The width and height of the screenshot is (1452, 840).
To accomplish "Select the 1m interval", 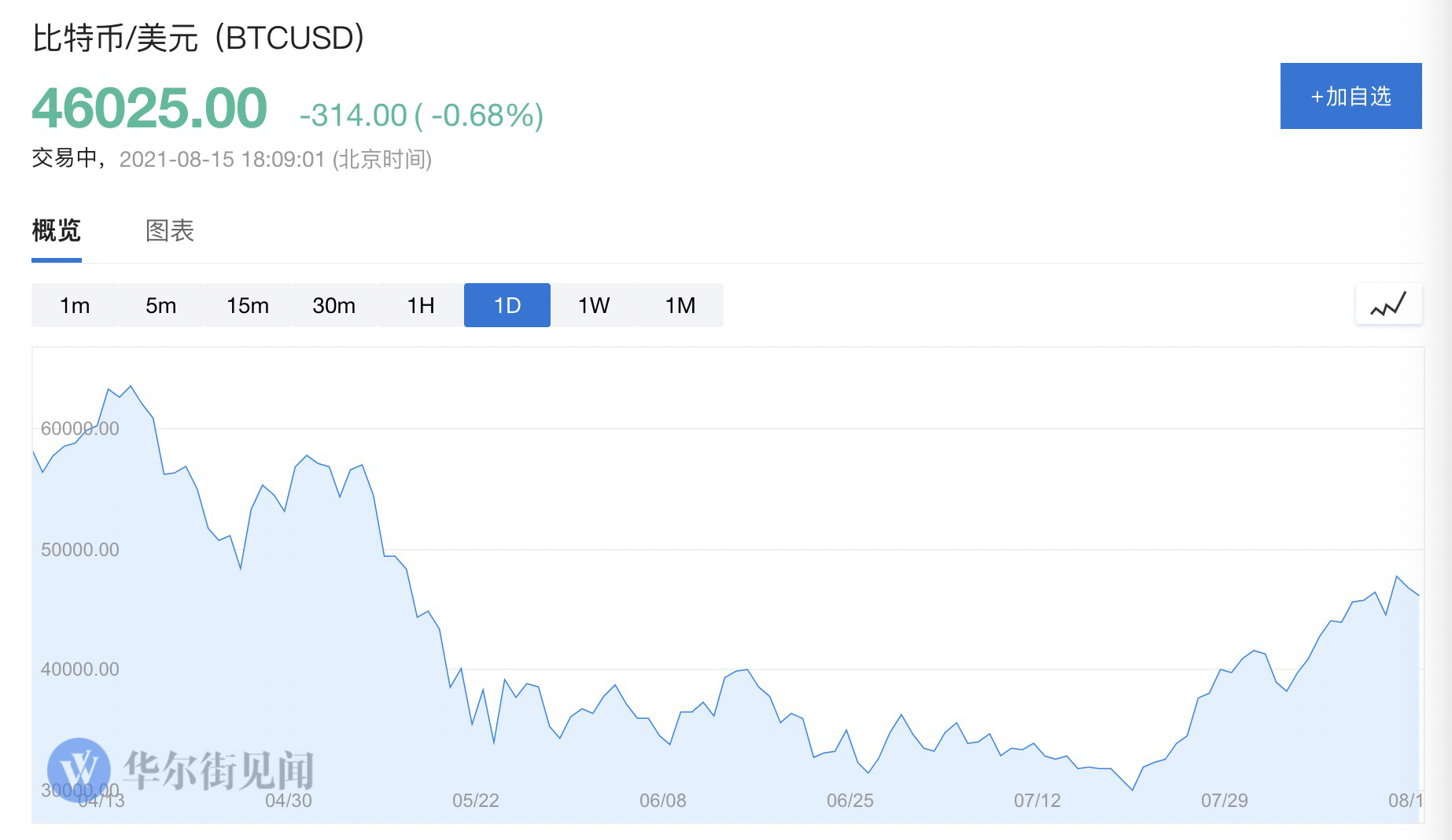I will click(x=75, y=305).
